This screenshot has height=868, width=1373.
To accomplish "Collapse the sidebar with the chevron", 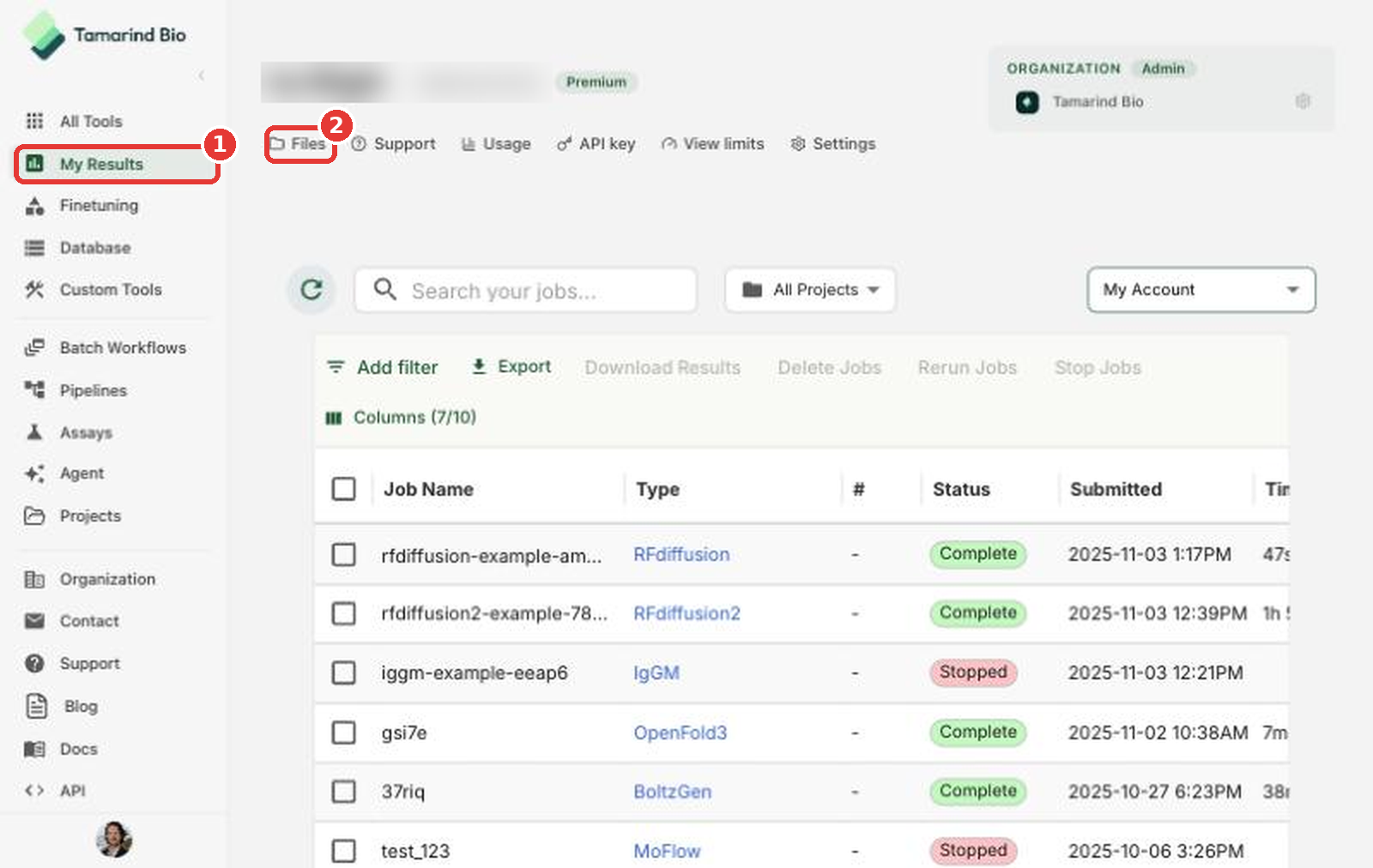I will pyautogui.click(x=202, y=75).
